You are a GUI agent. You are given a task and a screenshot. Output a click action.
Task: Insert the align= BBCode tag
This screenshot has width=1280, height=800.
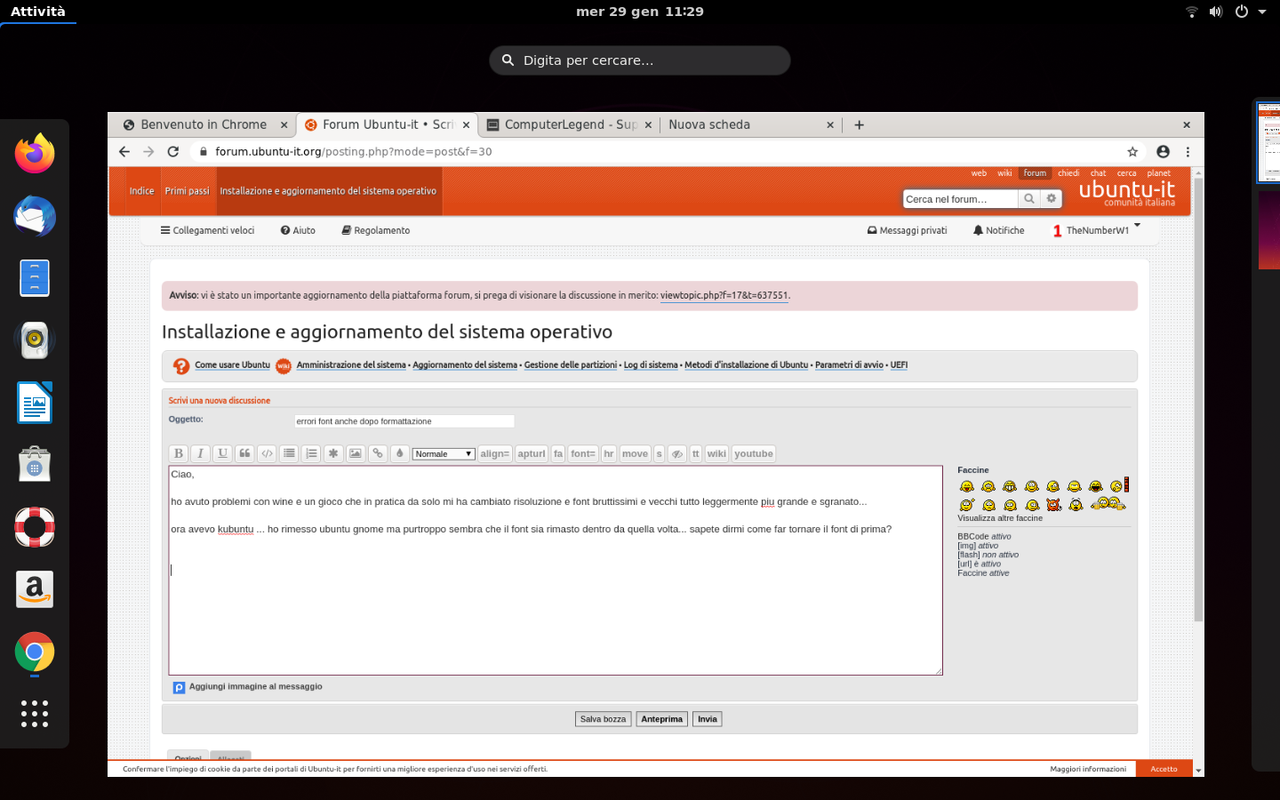pos(495,453)
